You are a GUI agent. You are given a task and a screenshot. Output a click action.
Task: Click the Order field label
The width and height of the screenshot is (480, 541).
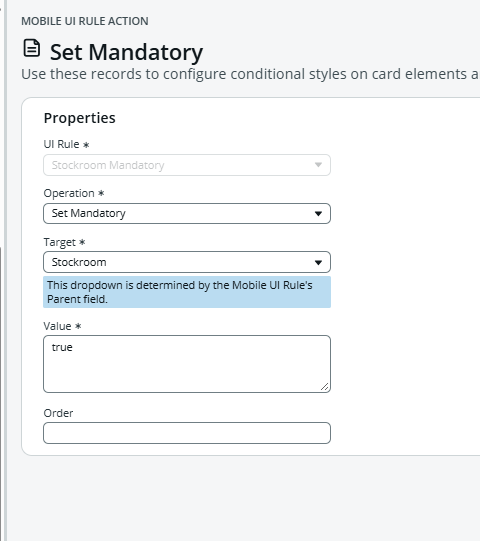tap(58, 413)
